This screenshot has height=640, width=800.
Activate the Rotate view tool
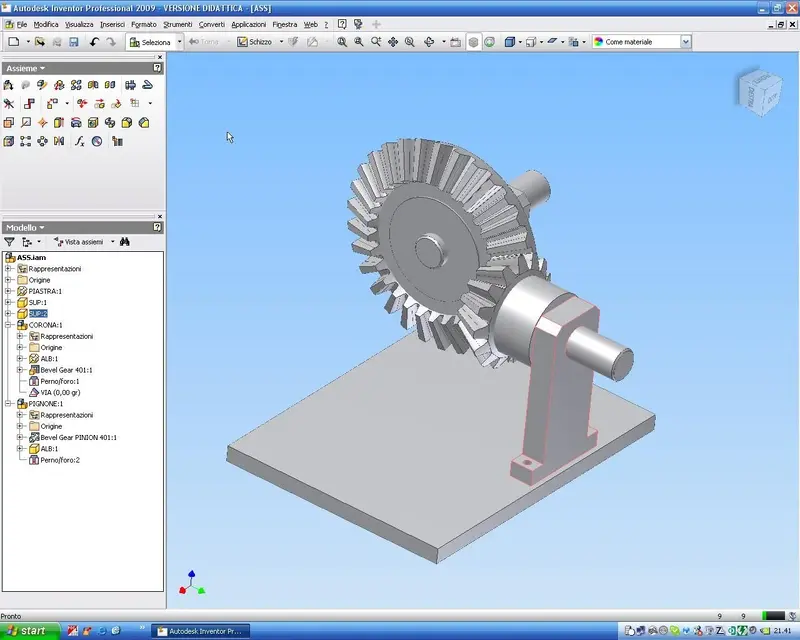pyautogui.click(x=429, y=42)
